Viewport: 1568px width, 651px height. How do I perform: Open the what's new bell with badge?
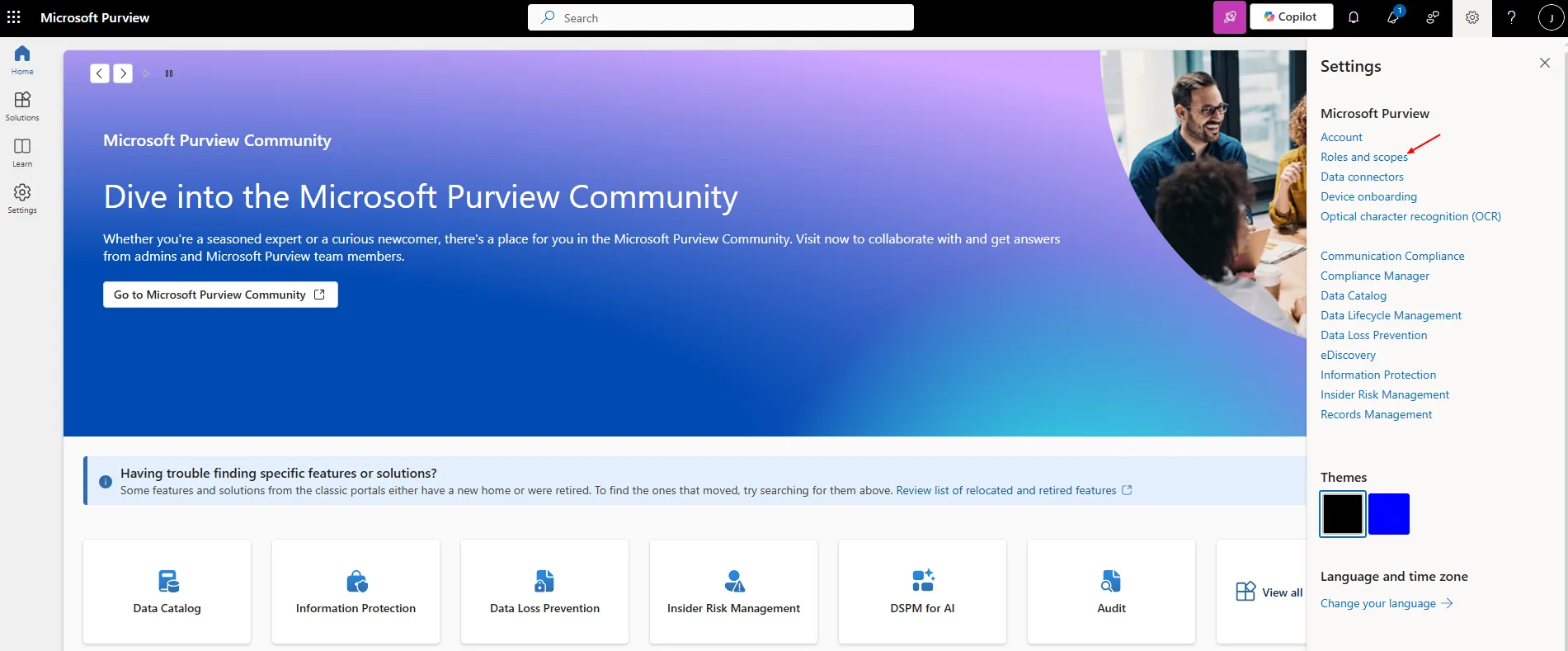click(1393, 17)
